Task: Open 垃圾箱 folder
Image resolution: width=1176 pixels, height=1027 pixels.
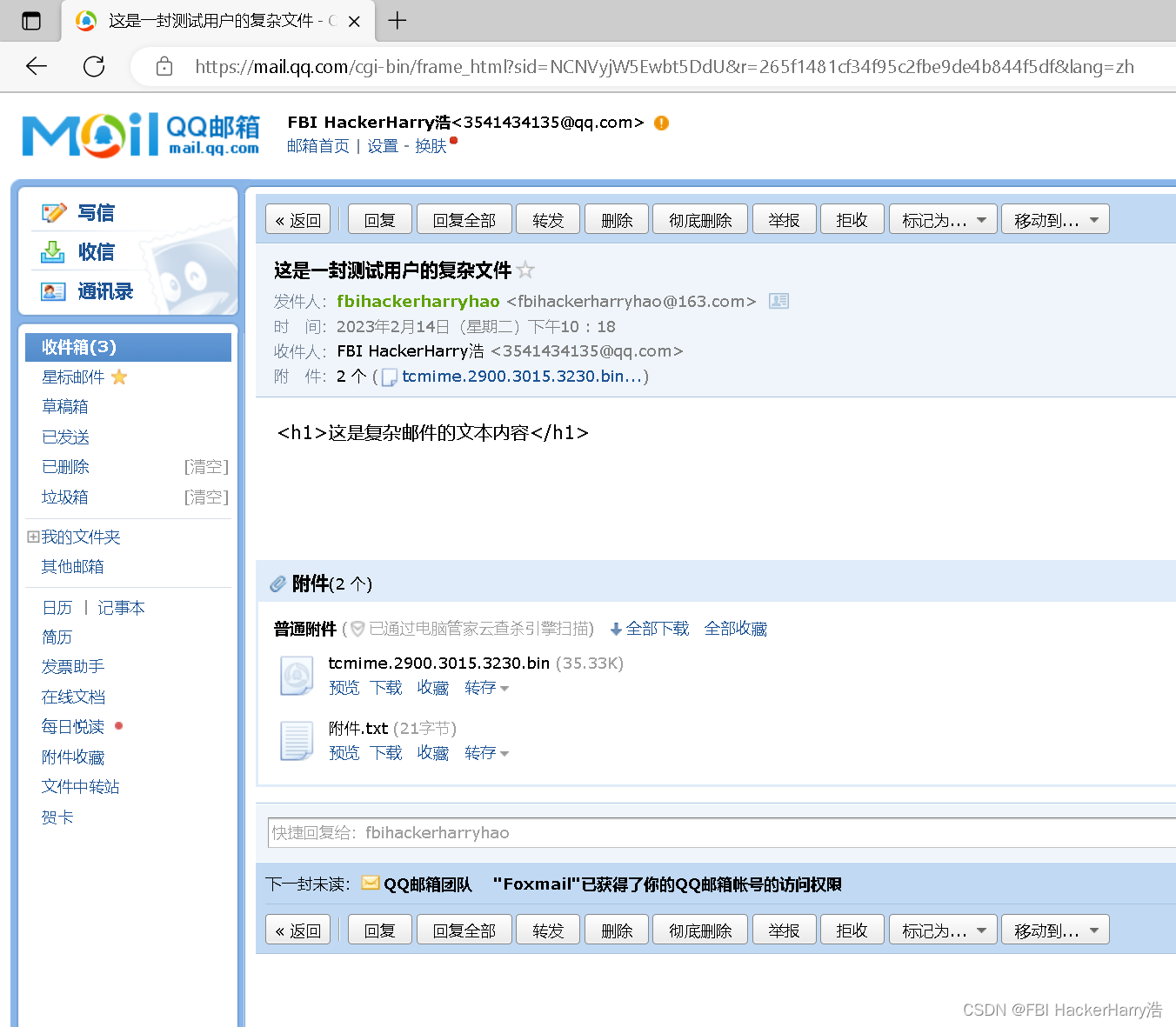Action: click(x=64, y=497)
